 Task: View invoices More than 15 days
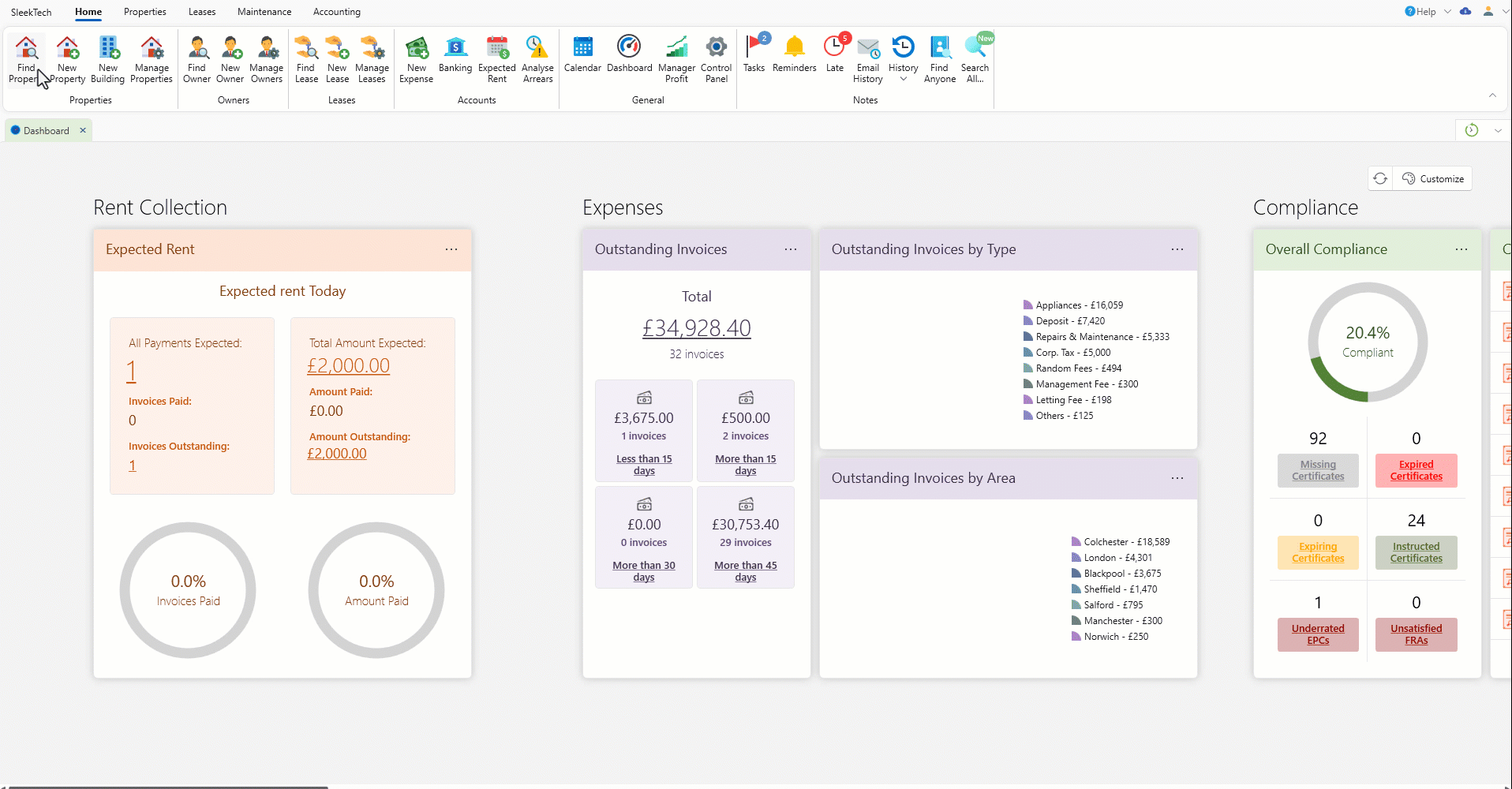(746, 465)
